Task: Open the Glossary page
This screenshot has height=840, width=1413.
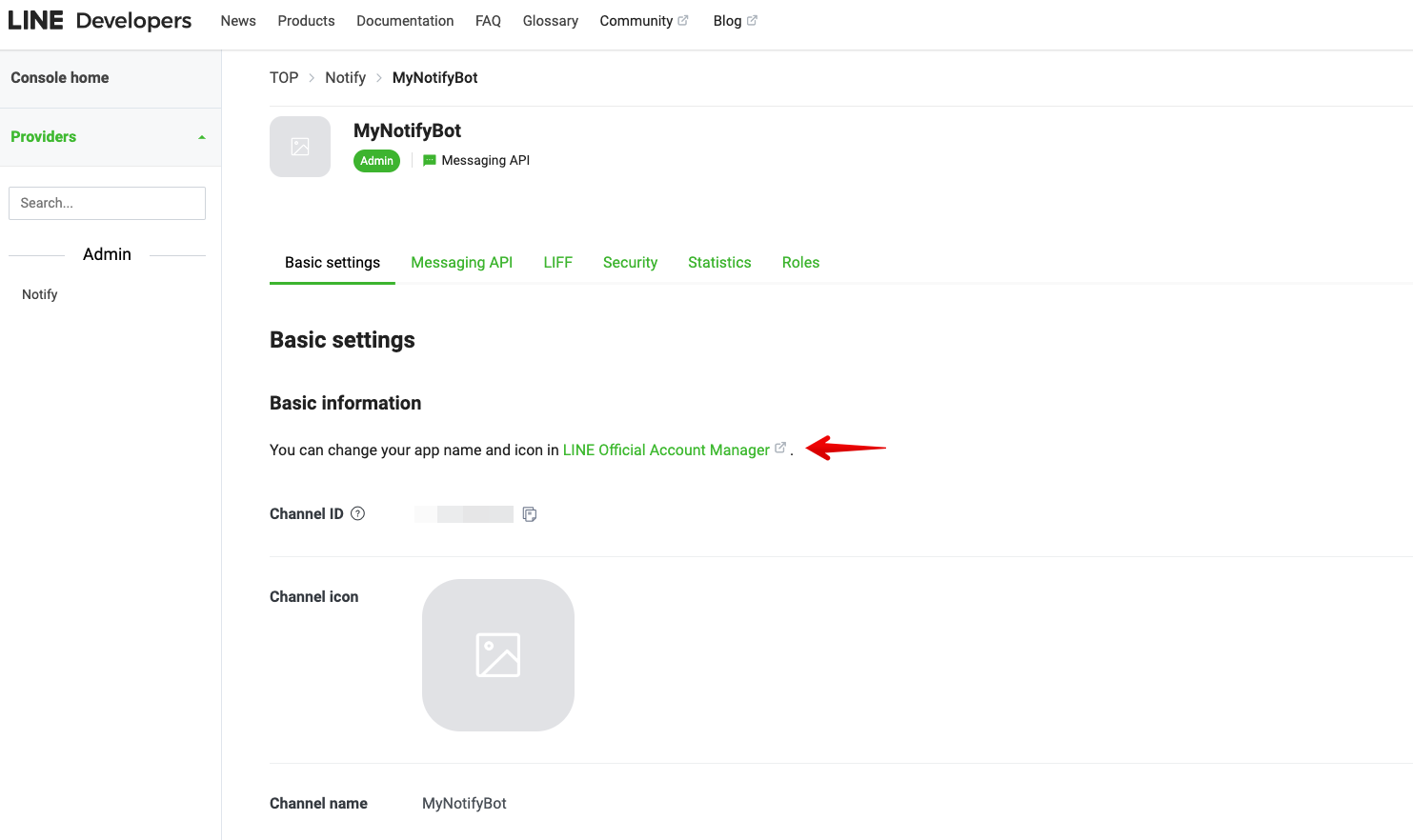Action: click(x=551, y=21)
